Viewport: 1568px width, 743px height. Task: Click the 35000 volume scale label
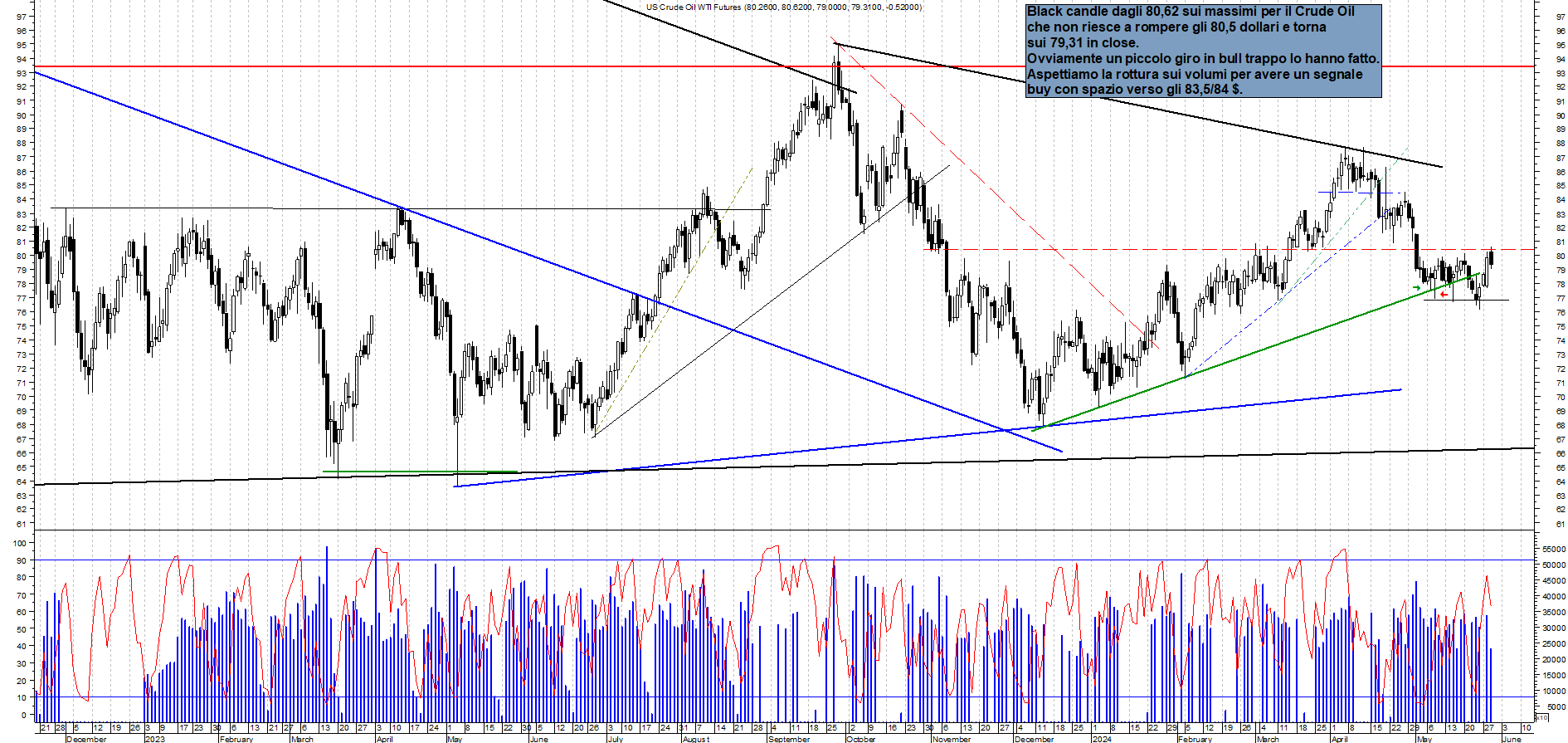pos(1554,613)
